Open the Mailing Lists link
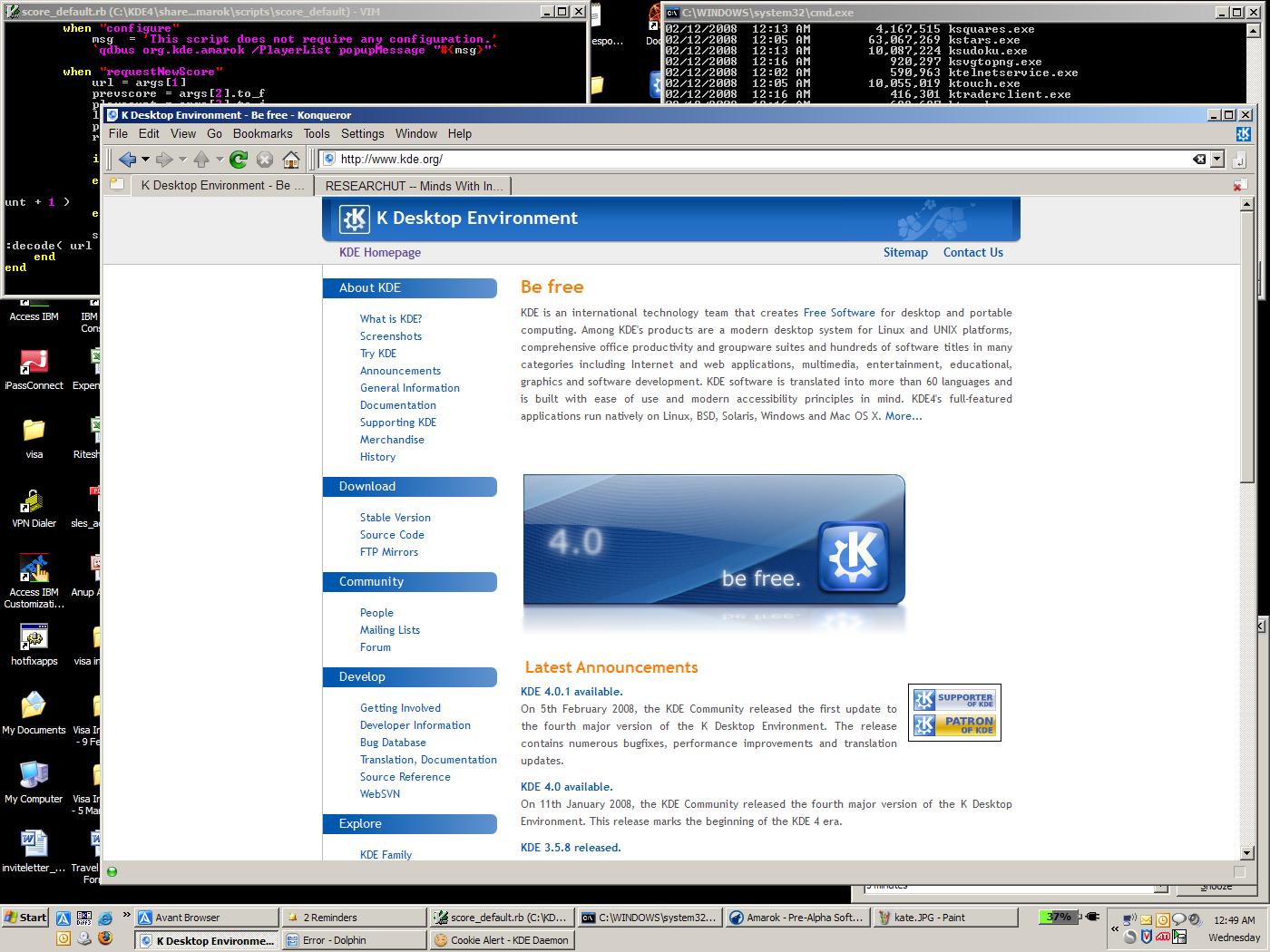Viewport: 1270px width, 952px height. 390,630
